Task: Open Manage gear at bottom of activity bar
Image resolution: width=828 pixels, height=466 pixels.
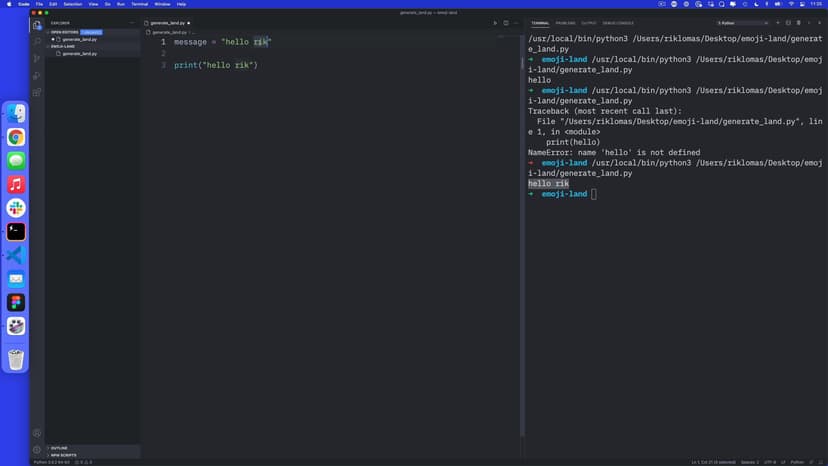Action: 37,449
